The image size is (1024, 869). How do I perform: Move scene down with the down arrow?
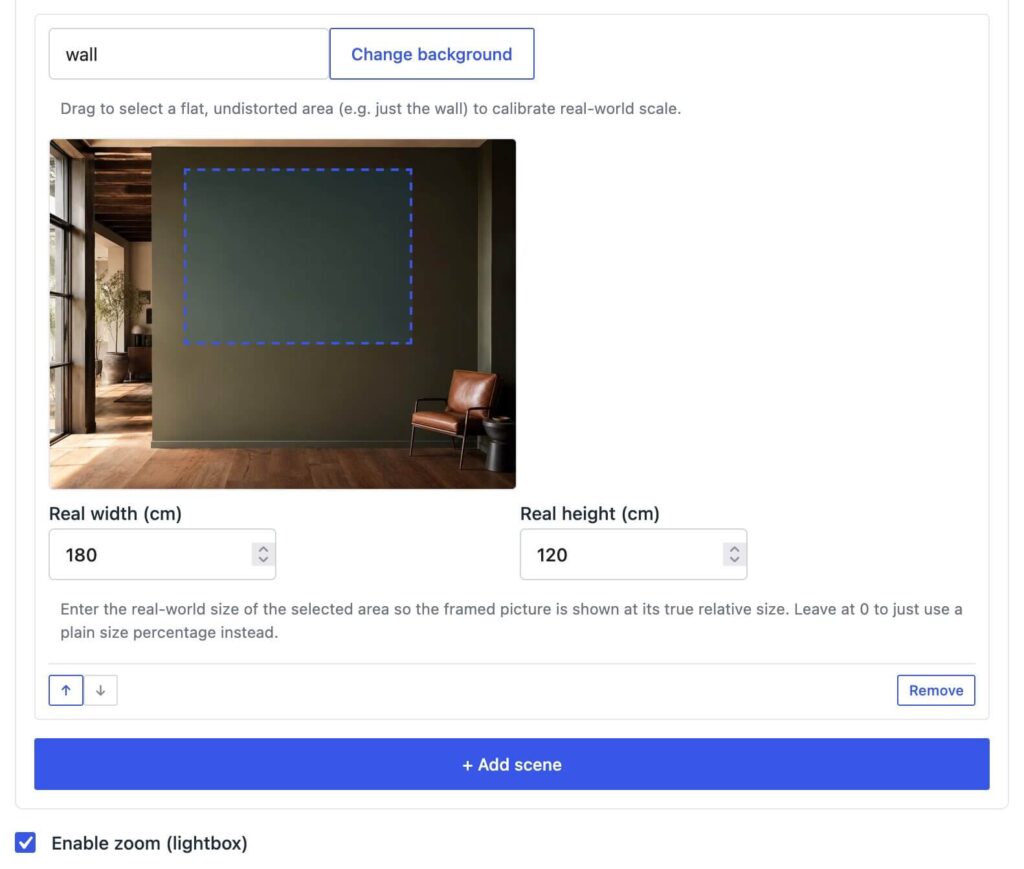[x=101, y=690]
